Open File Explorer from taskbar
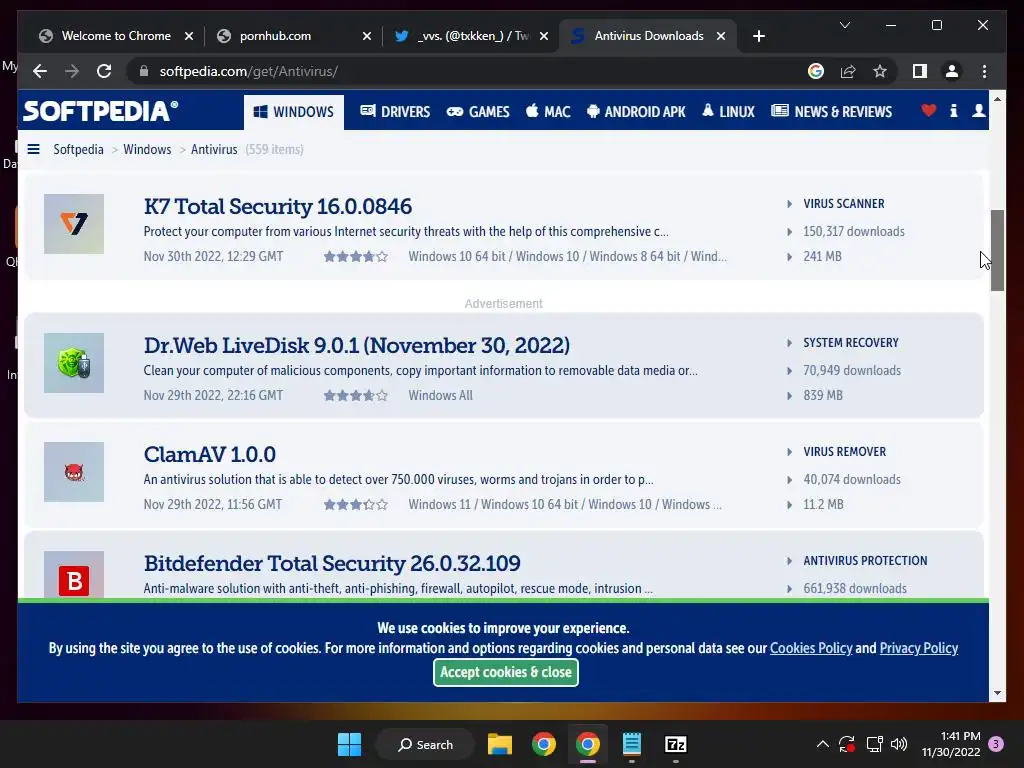This screenshot has height=768, width=1024. 500,744
